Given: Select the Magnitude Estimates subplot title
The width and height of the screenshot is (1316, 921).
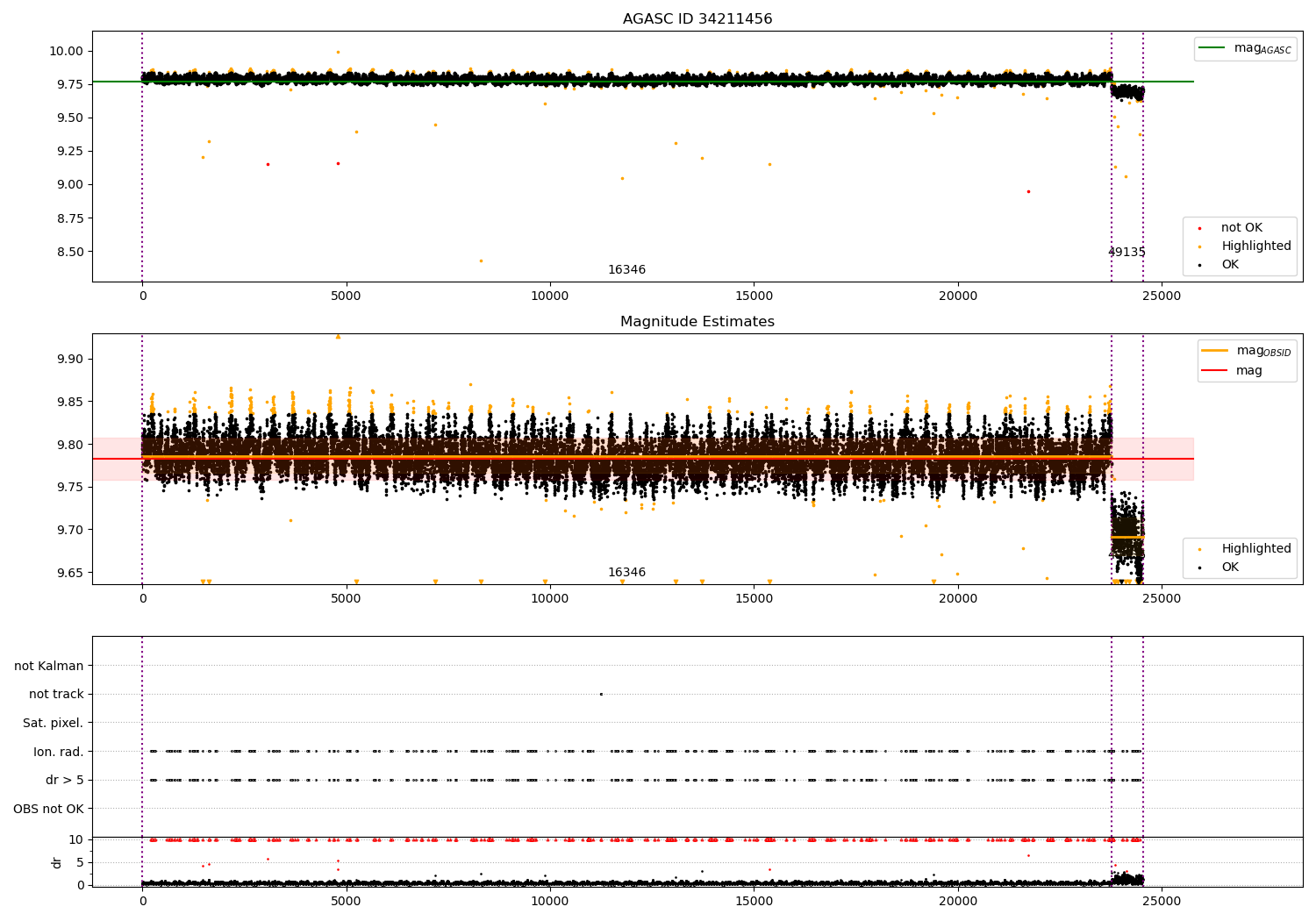Looking at the screenshot, I should coord(697,322).
